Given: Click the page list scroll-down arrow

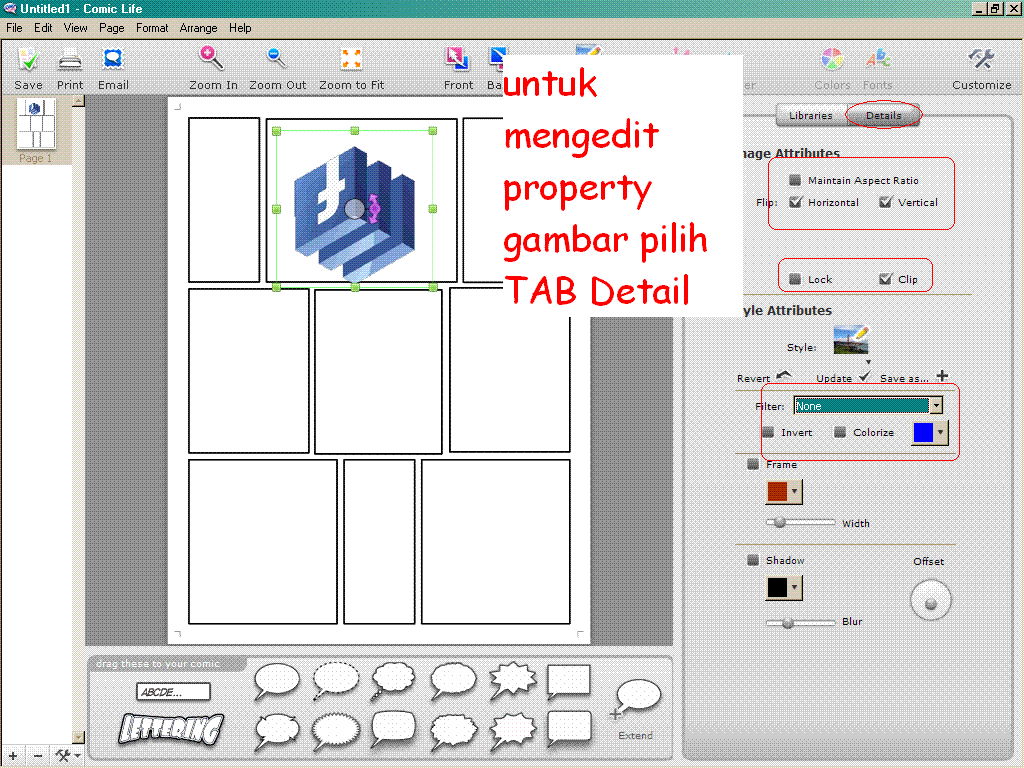Looking at the screenshot, I should 78,737.
